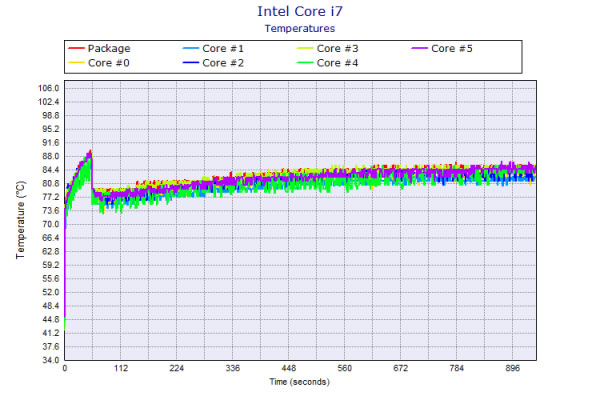Click the 52.0 value on temperature axis
Screen dimensions: 600x400
coord(51,292)
